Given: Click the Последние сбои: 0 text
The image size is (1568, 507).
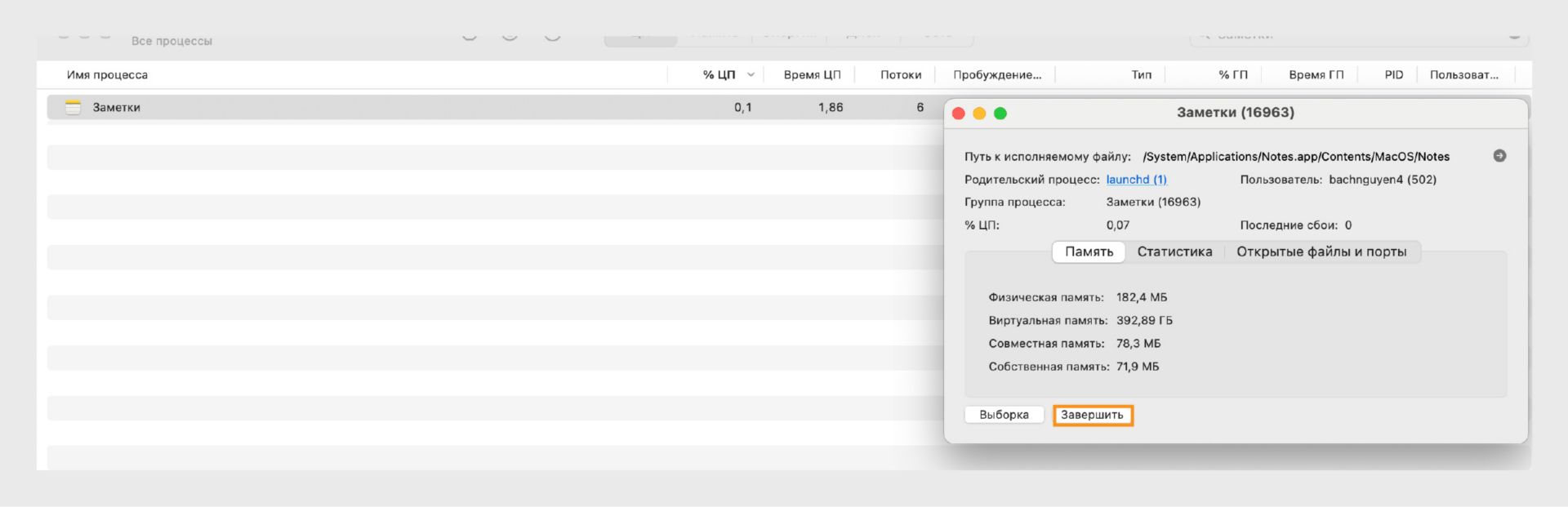Looking at the screenshot, I should pos(1295,225).
